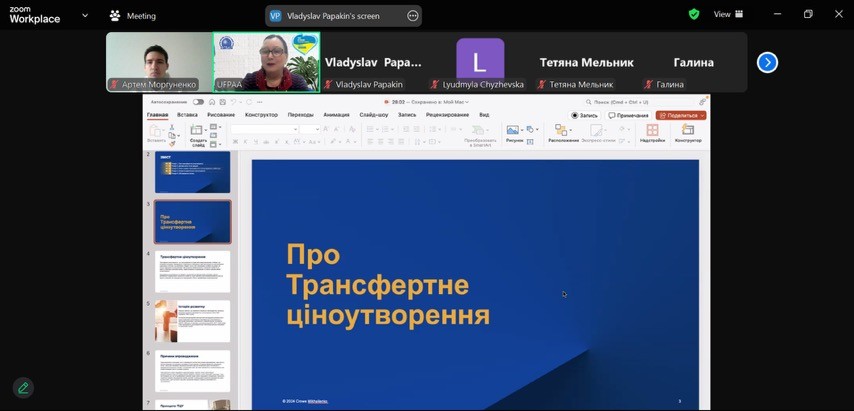The height and width of the screenshot is (411, 854).
Task: Open the Рецензирование tab
Action: [447, 115]
